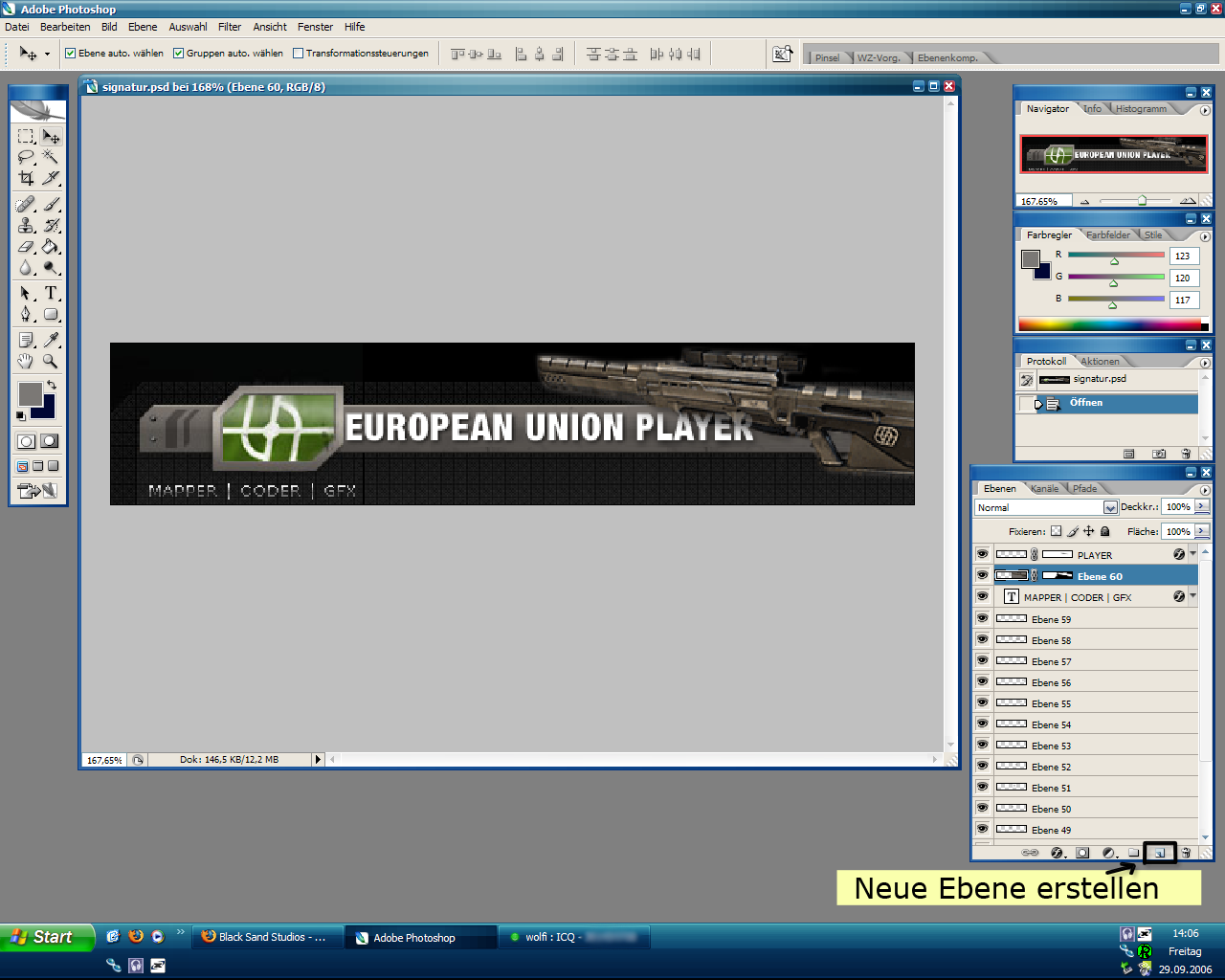Open the Filter menu
This screenshot has height=980, width=1225.
(230, 27)
